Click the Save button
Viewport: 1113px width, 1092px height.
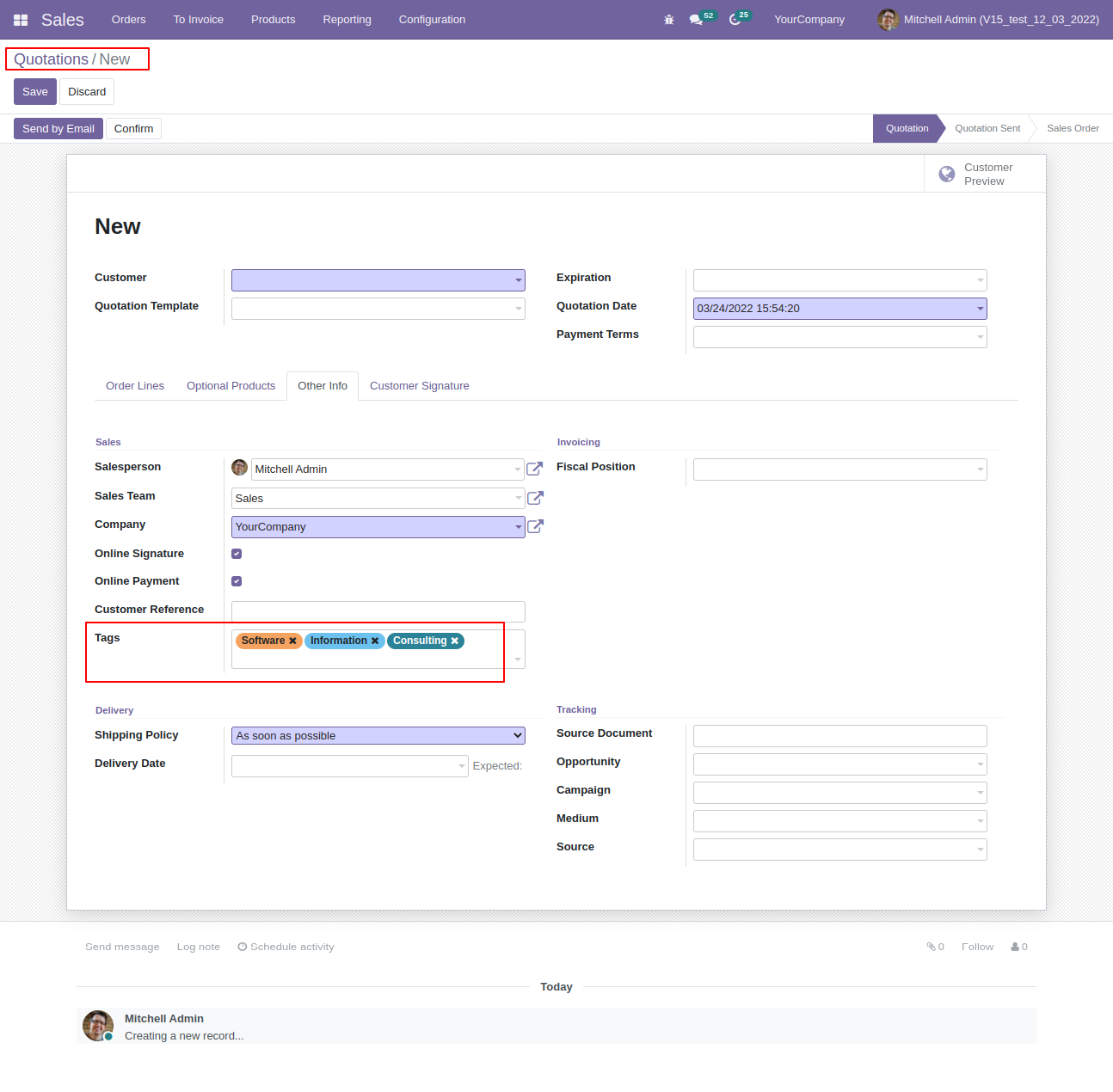coord(35,92)
